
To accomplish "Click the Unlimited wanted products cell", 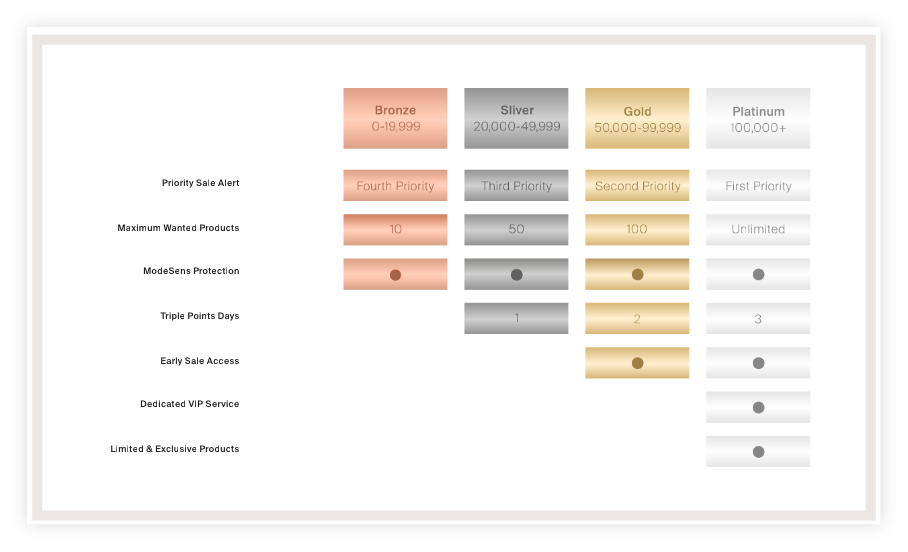I will point(758,229).
